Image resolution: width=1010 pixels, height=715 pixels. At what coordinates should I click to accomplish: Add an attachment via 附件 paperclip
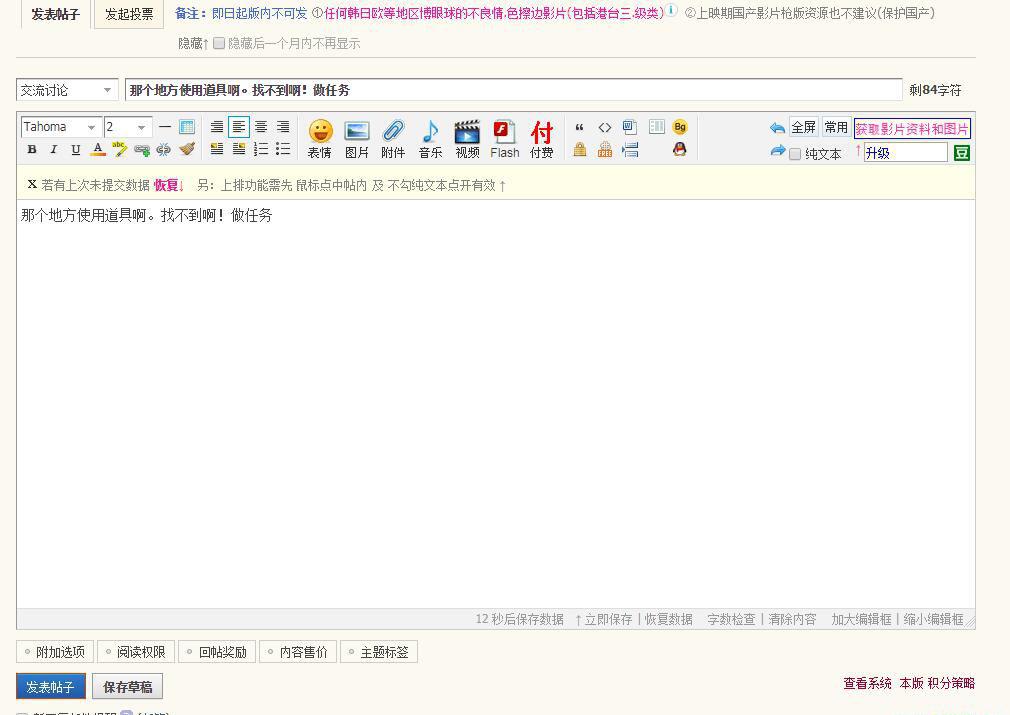[394, 138]
